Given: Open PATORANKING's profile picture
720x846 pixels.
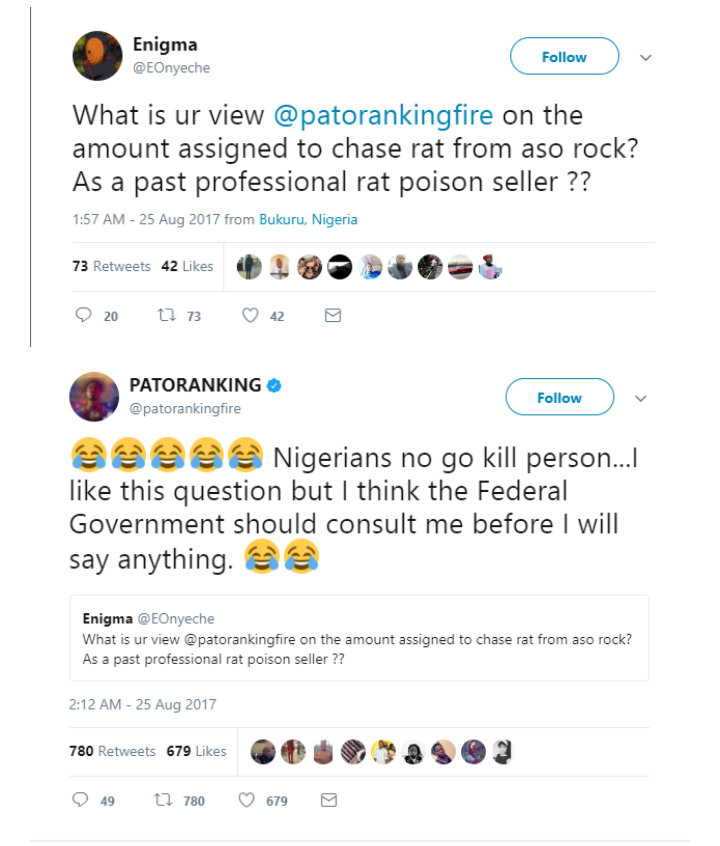Looking at the screenshot, I should (94, 396).
